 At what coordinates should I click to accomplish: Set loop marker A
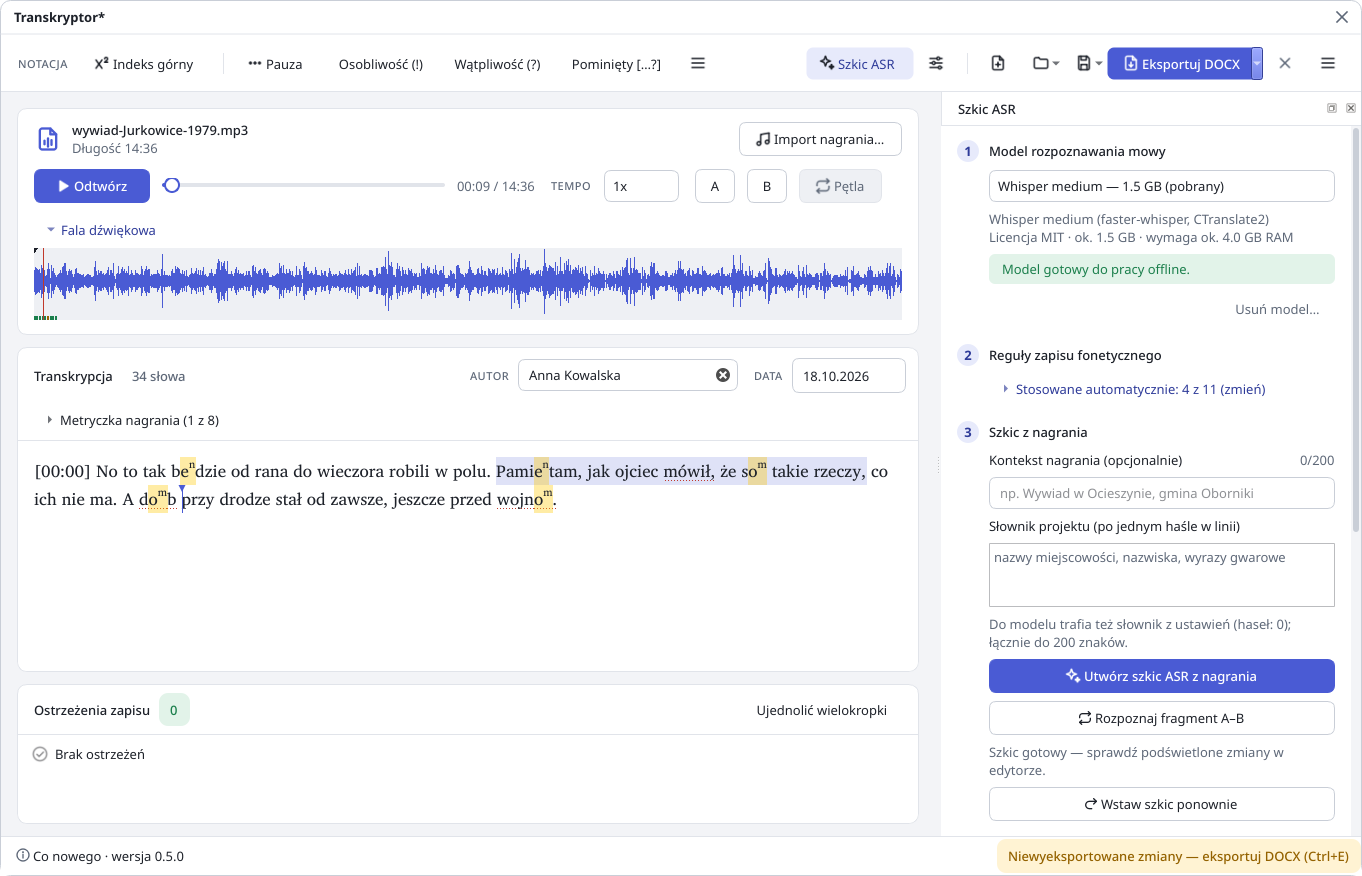pyautogui.click(x=715, y=186)
